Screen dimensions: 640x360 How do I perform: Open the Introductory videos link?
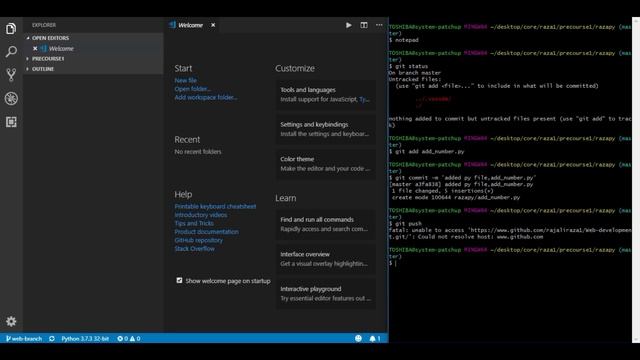pos(201,215)
